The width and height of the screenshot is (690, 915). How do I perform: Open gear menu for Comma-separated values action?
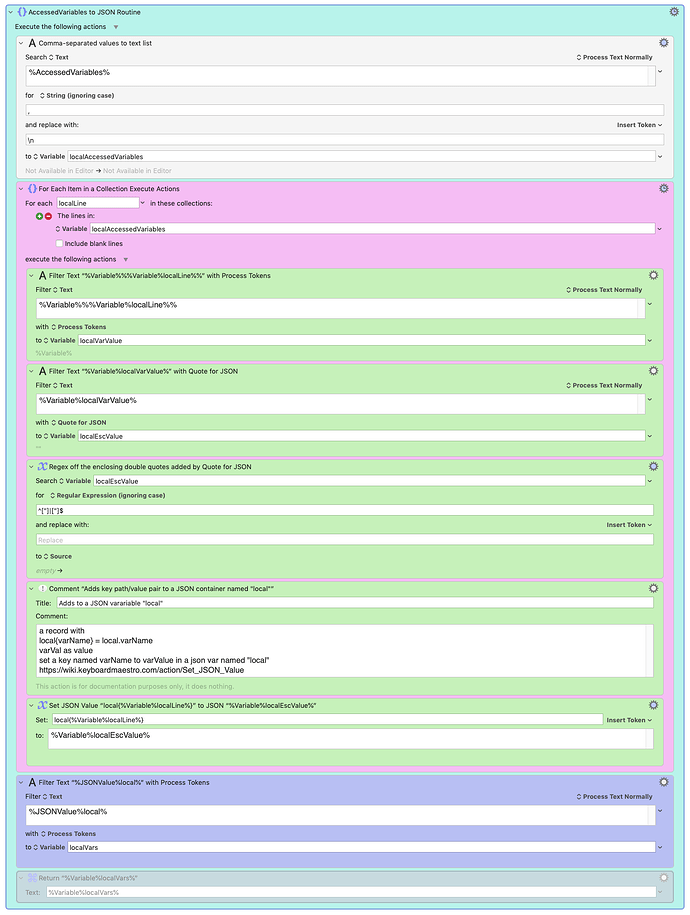(x=664, y=43)
